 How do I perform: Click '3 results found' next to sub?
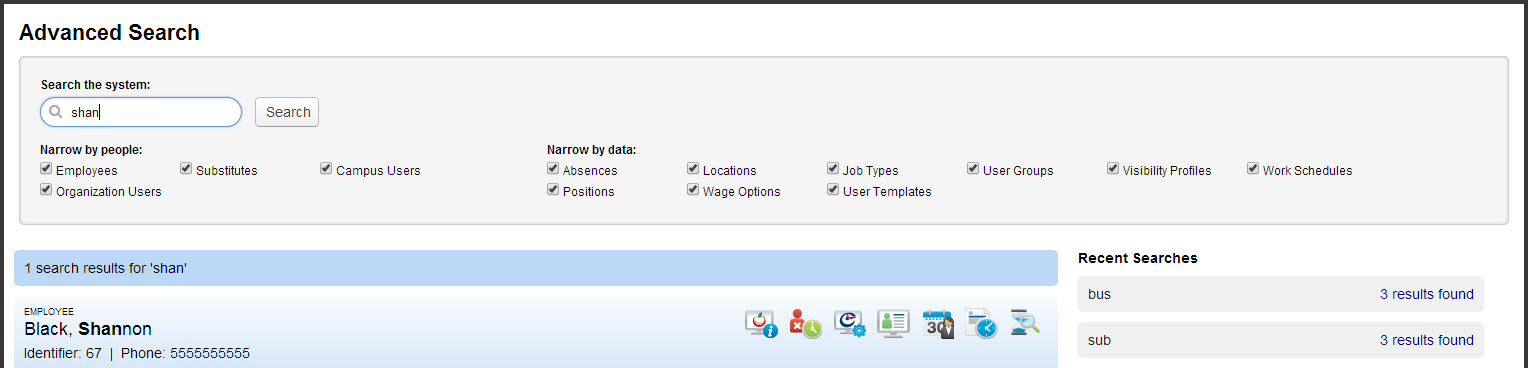tap(1427, 340)
